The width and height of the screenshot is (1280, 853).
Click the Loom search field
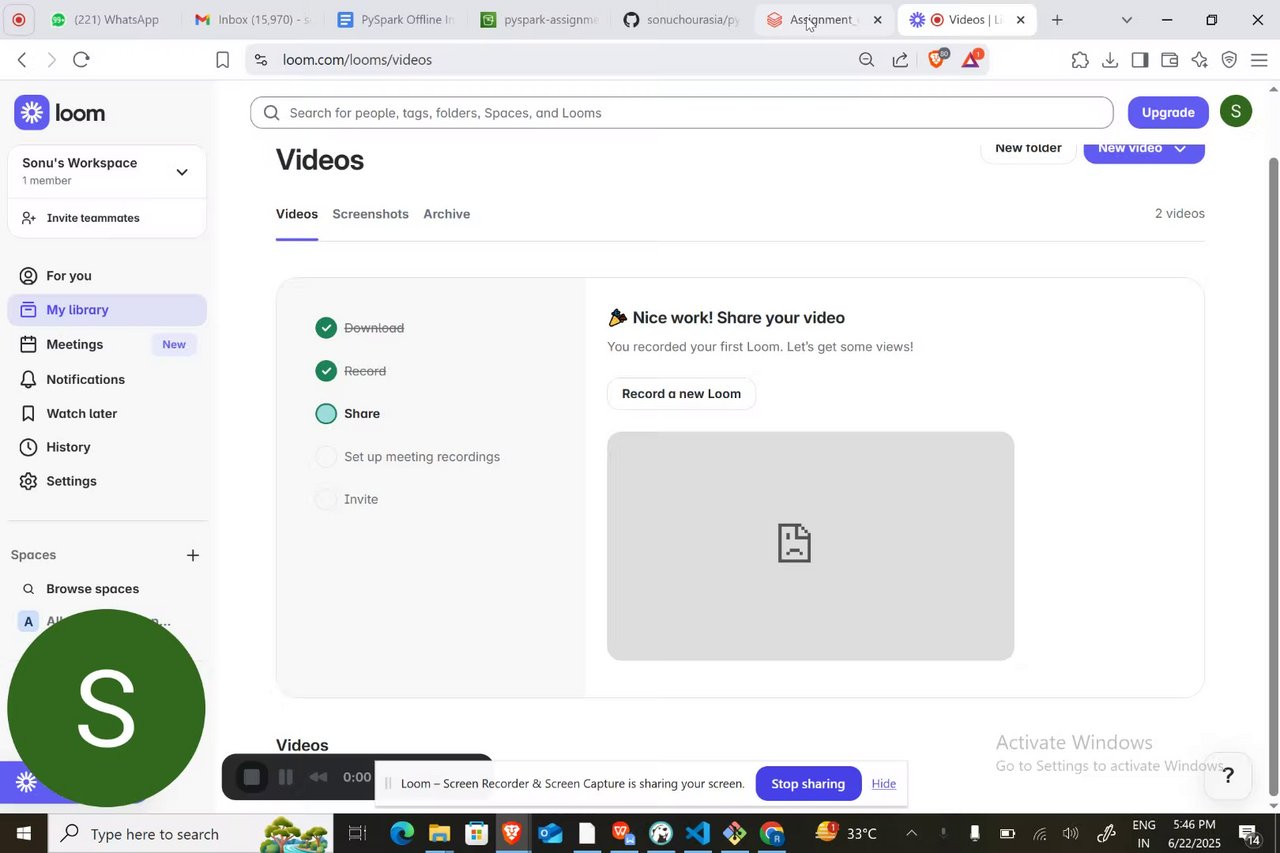(681, 113)
